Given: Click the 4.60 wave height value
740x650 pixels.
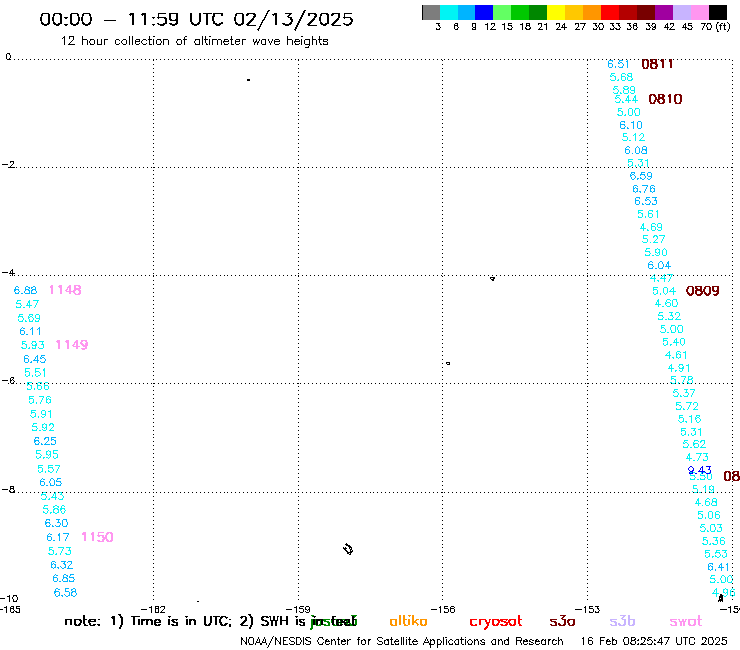Looking at the screenshot, I should pyautogui.click(x=666, y=304).
